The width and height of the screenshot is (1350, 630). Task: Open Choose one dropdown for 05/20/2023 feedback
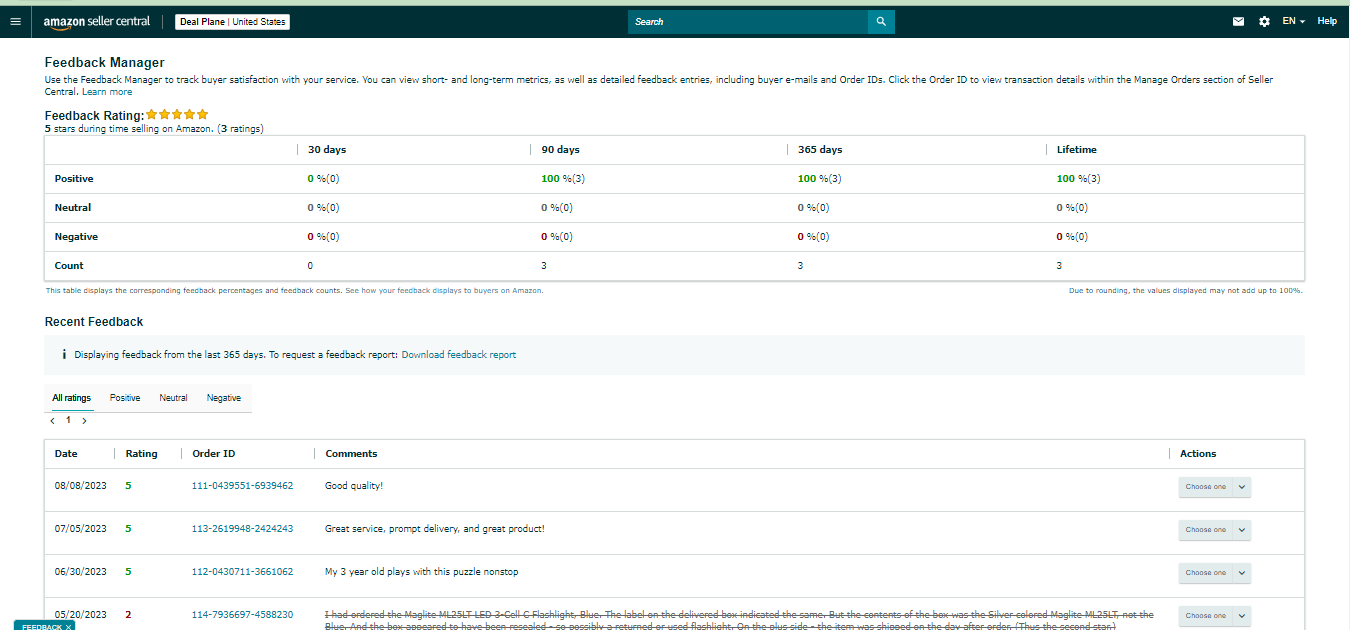point(1214,616)
